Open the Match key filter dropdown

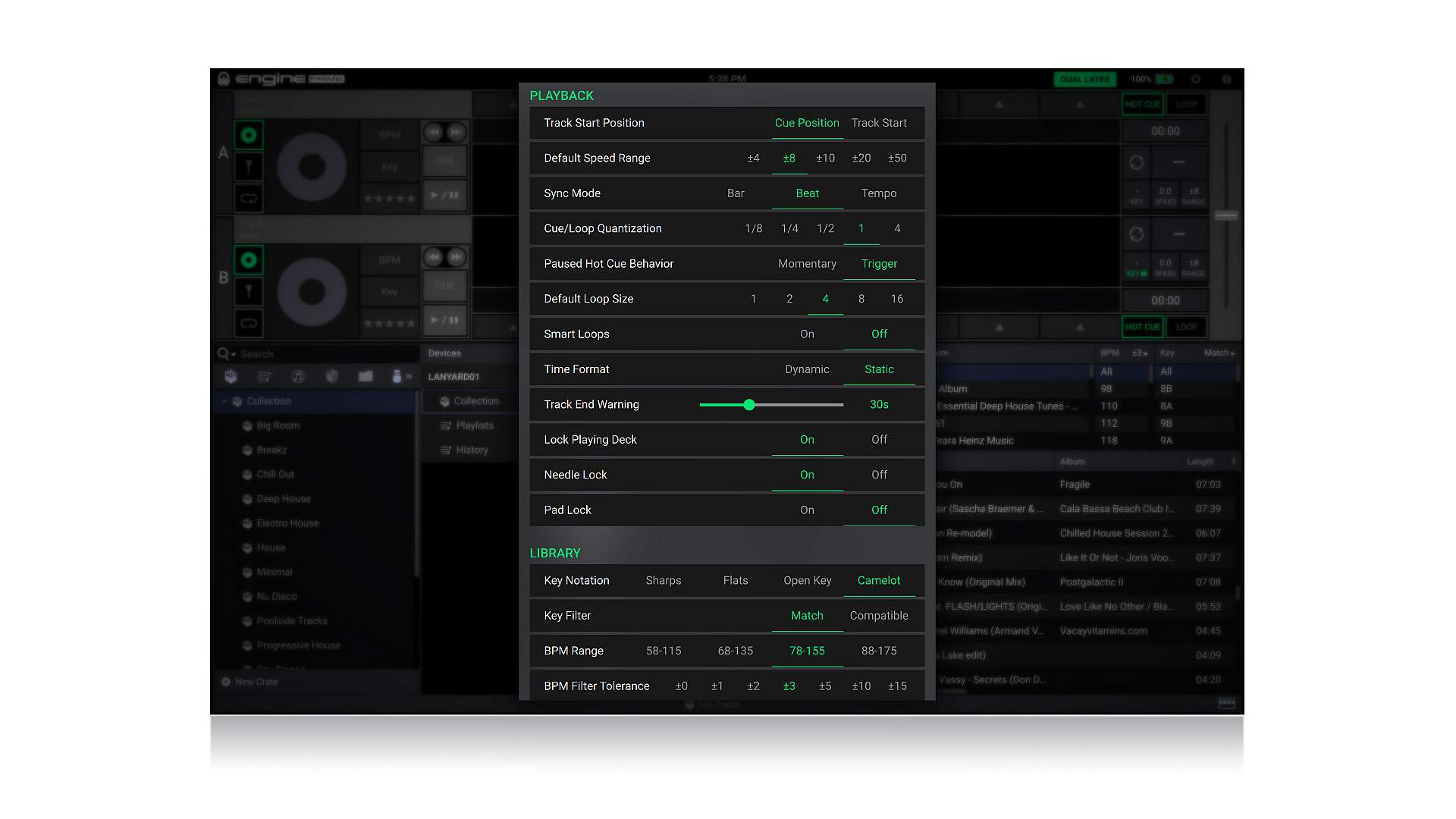pos(1219,353)
